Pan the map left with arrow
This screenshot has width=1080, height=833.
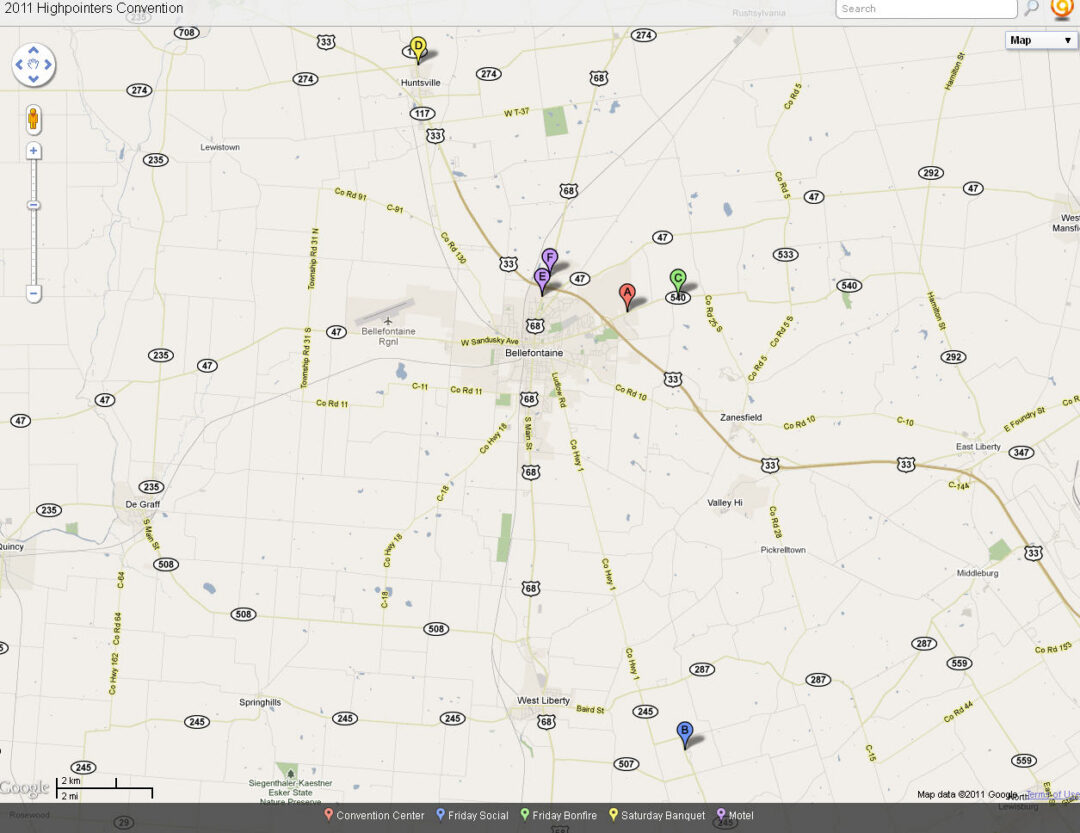pos(19,65)
